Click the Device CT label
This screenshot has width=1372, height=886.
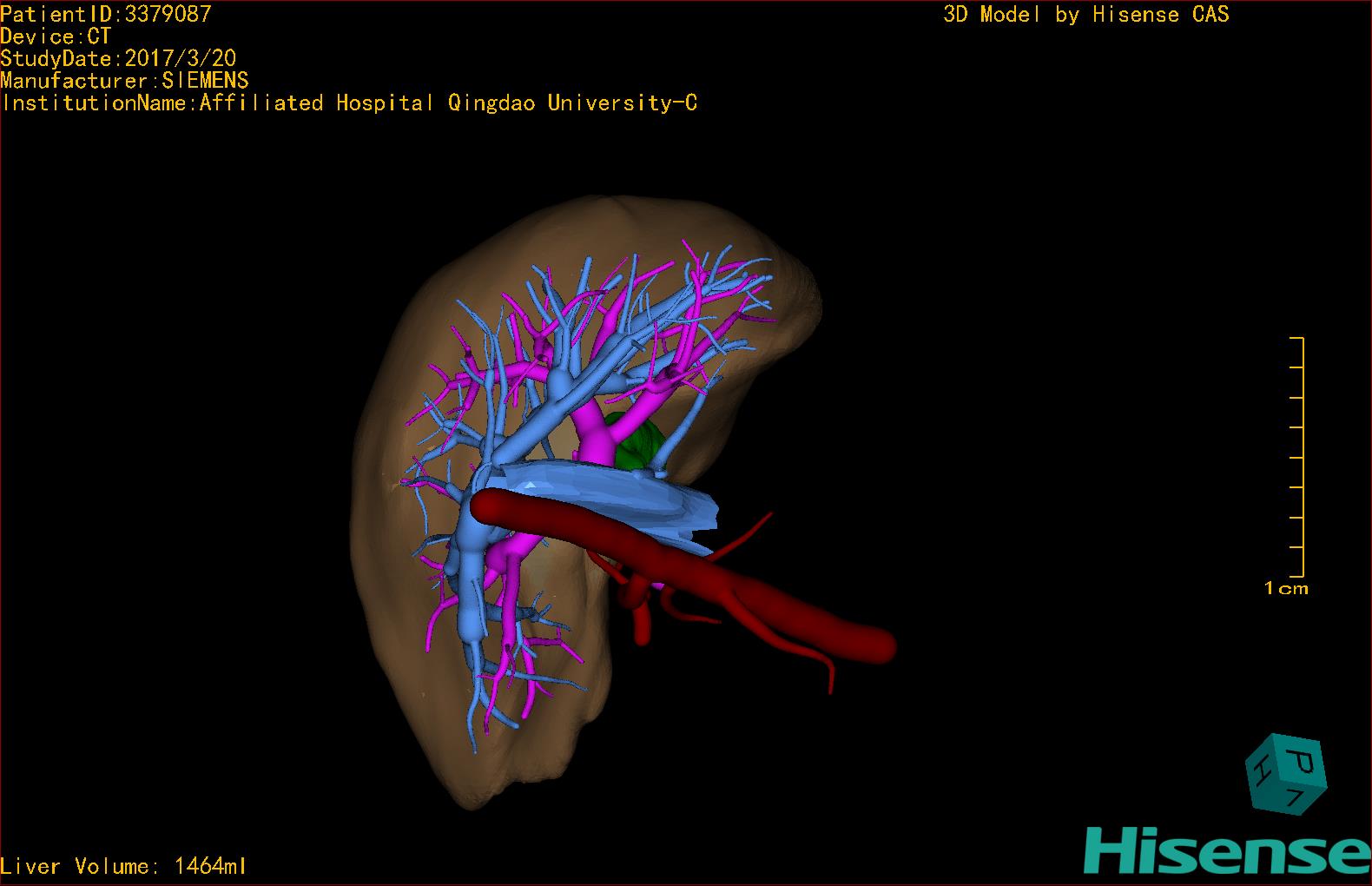[56, 36]
